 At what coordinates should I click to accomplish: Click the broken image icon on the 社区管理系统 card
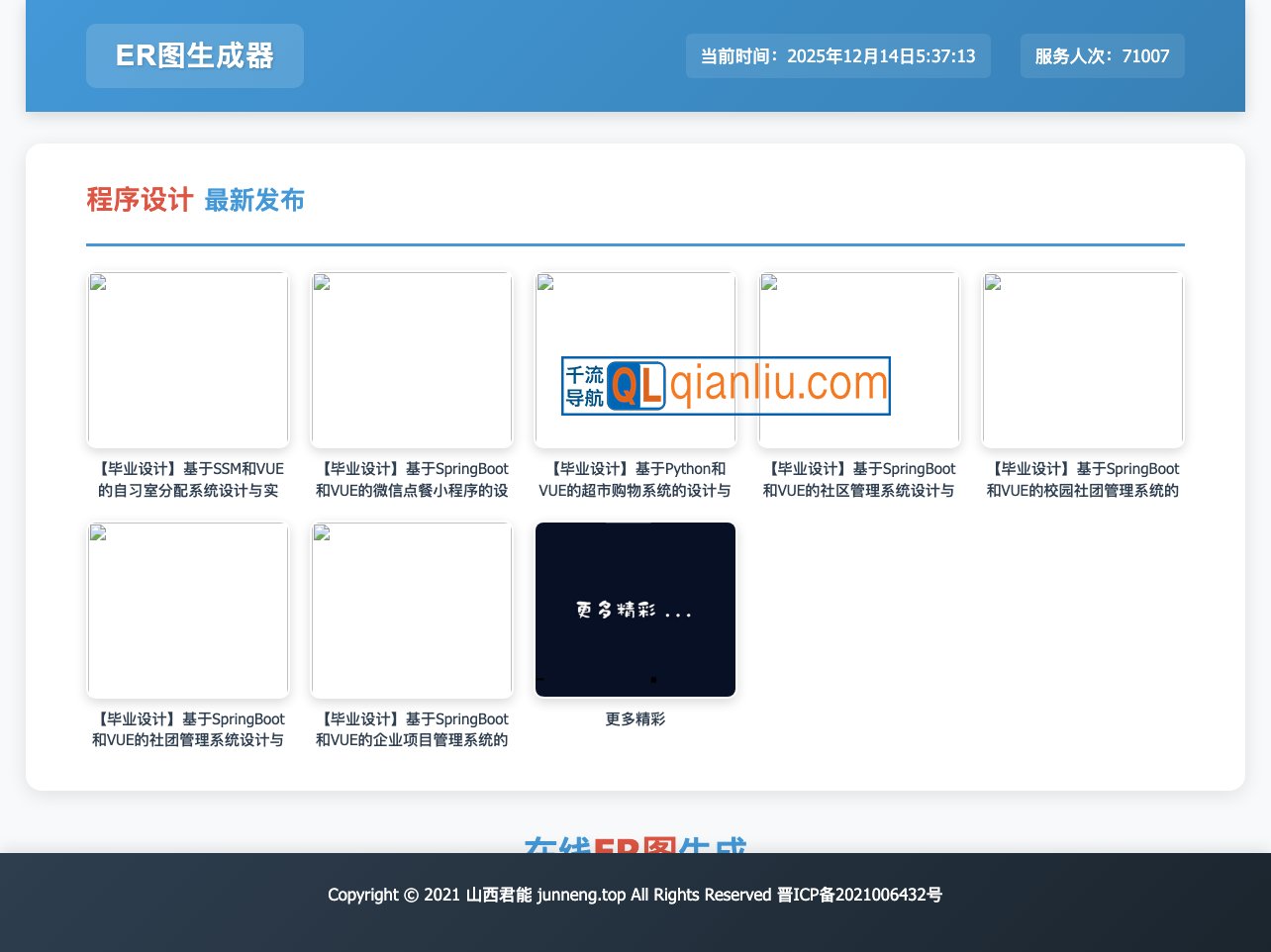pyautogui.click(x=770, y=284)
